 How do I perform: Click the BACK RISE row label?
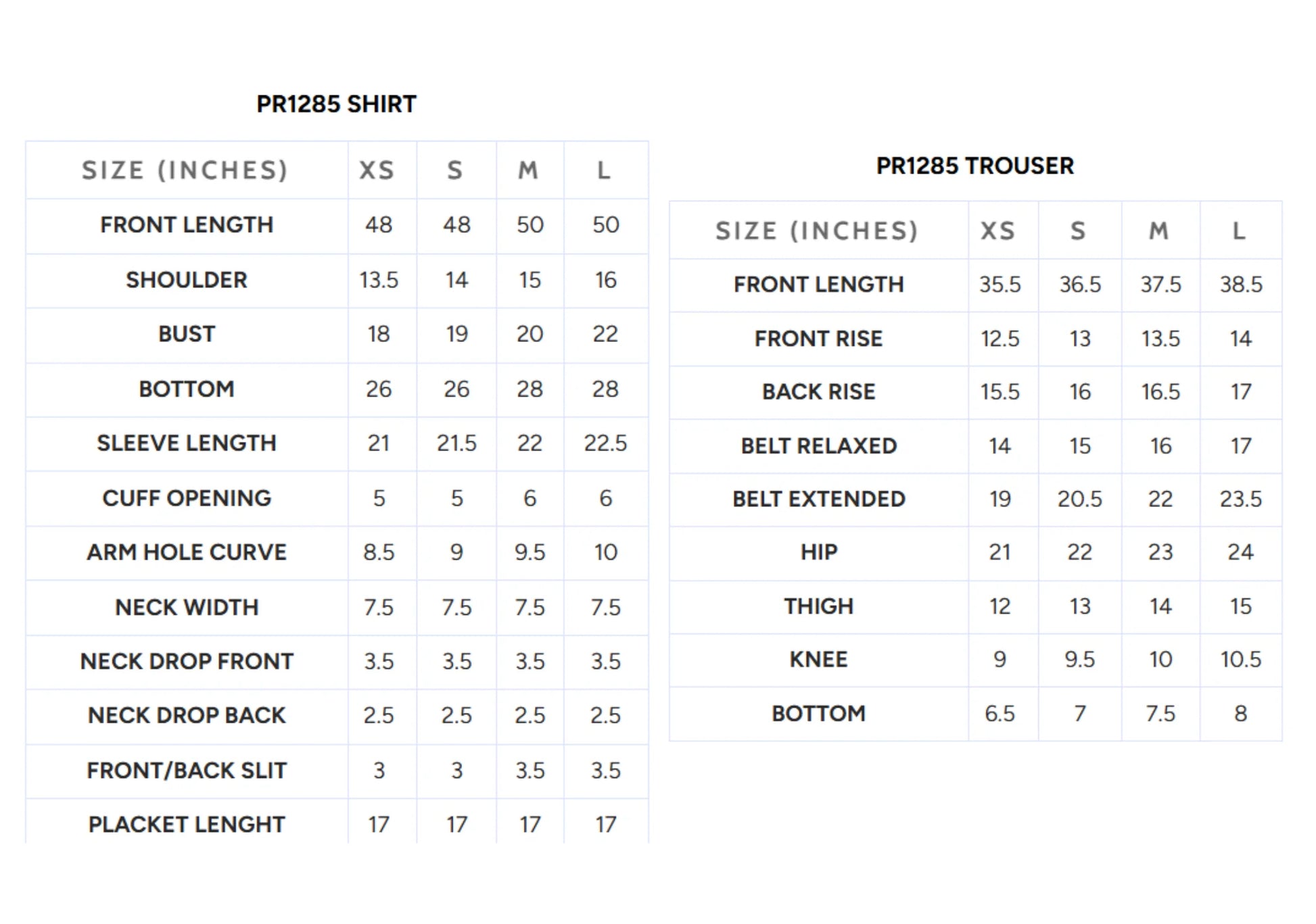coord(818,392)
